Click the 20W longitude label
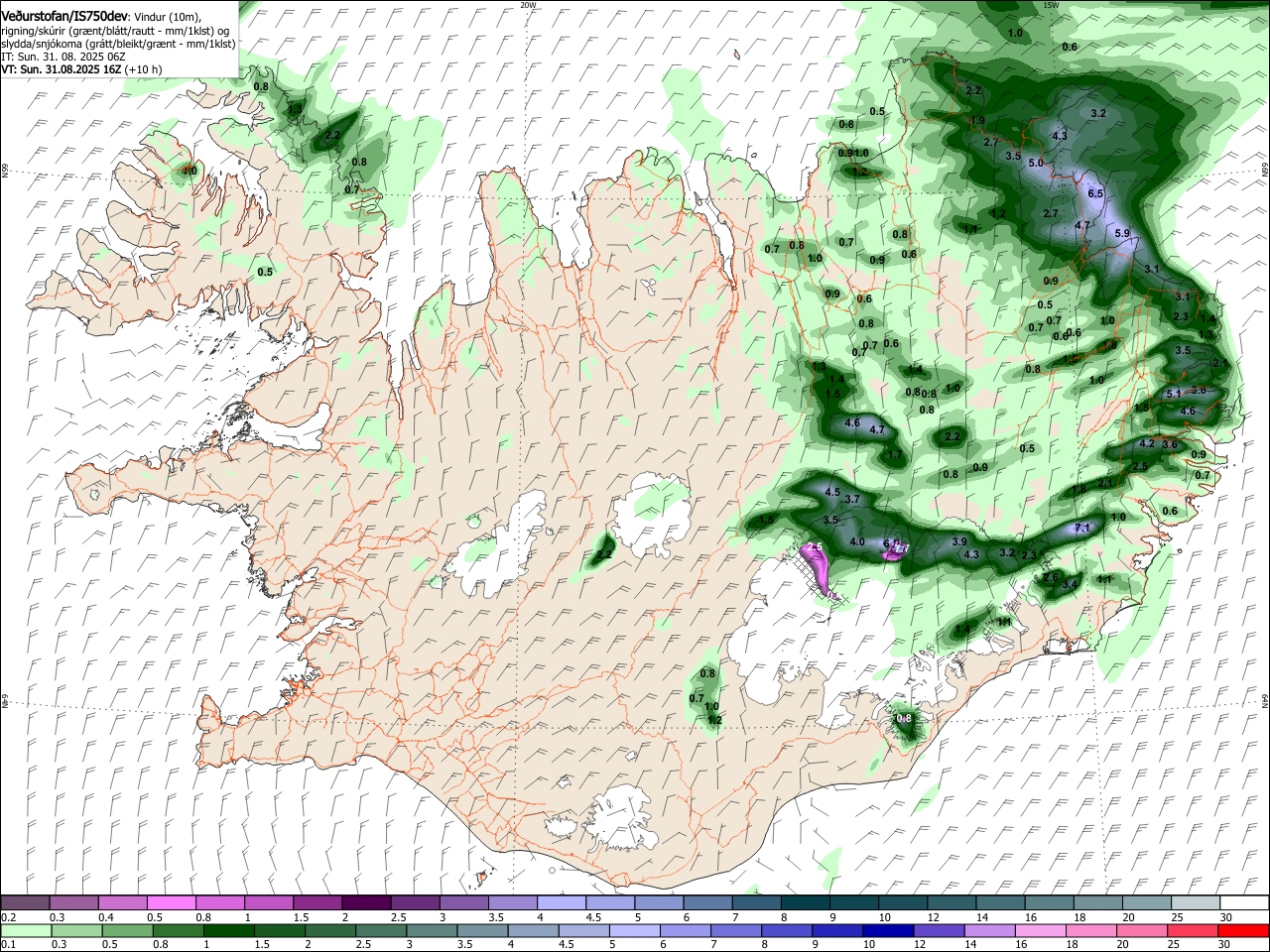This screenshot has width=1270, height=952. click(x=528, y=5)
